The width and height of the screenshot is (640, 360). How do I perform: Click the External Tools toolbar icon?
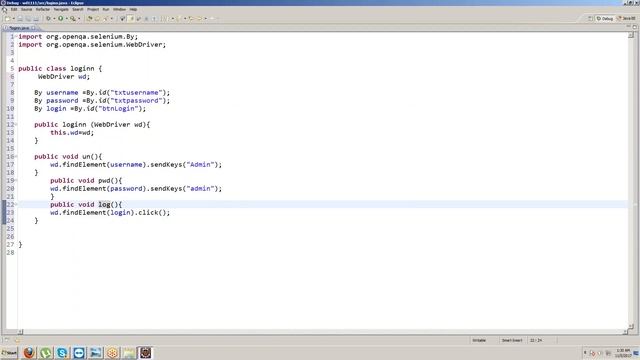(73, 18)
